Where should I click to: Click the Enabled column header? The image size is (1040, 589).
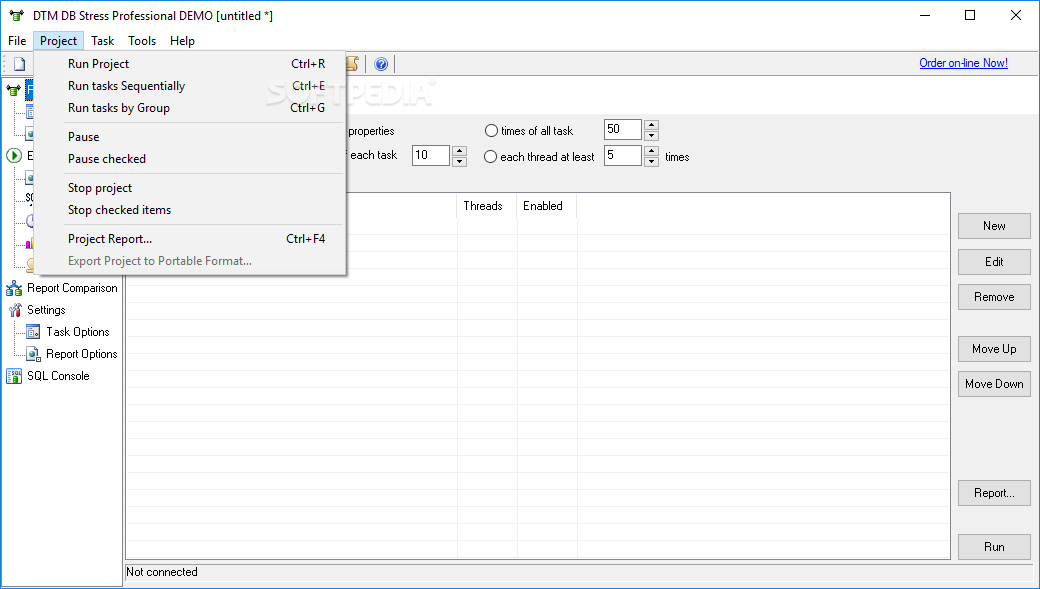tap(547, 206)
